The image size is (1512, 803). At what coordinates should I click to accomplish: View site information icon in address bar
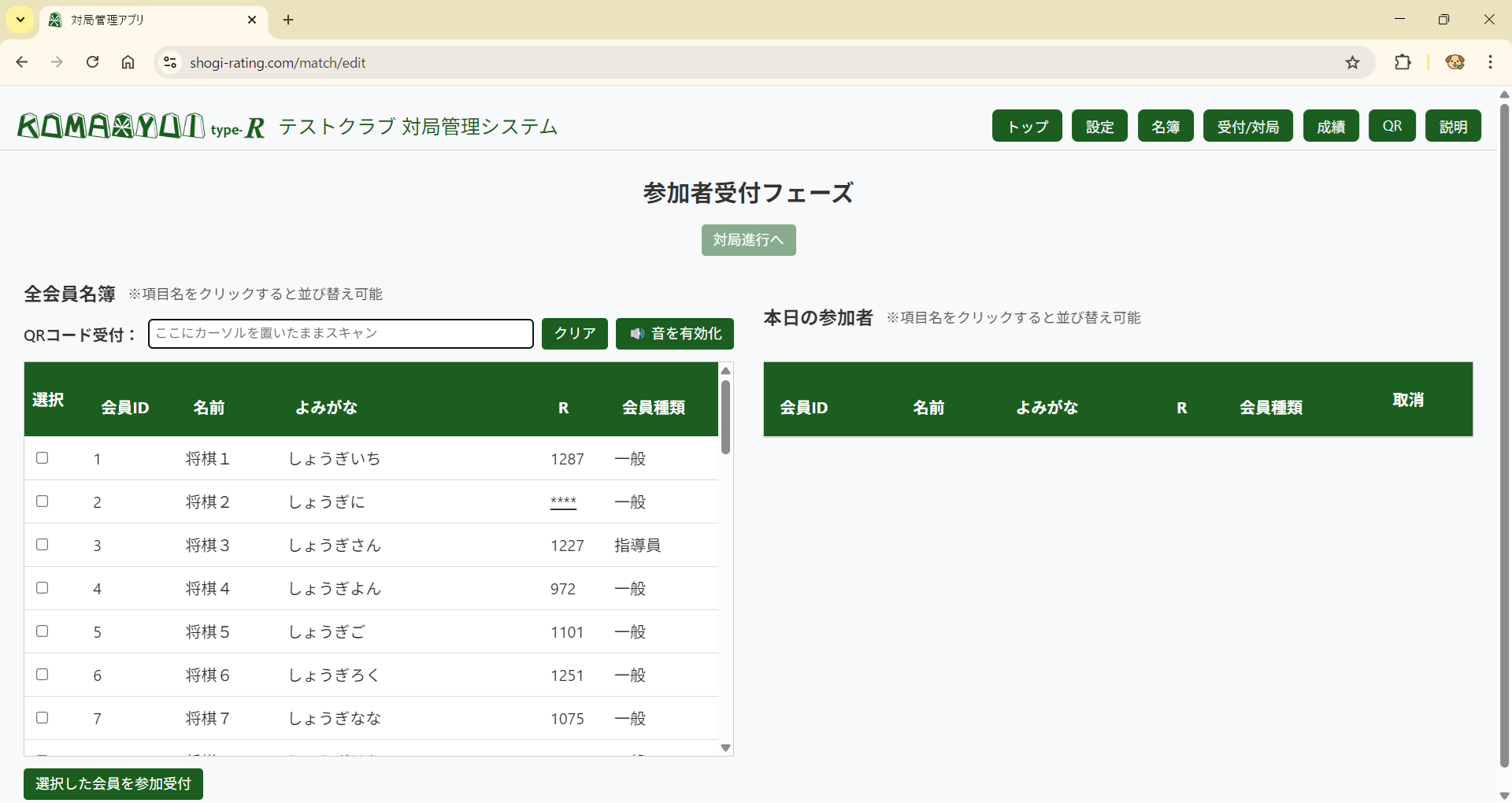point(169,62)
